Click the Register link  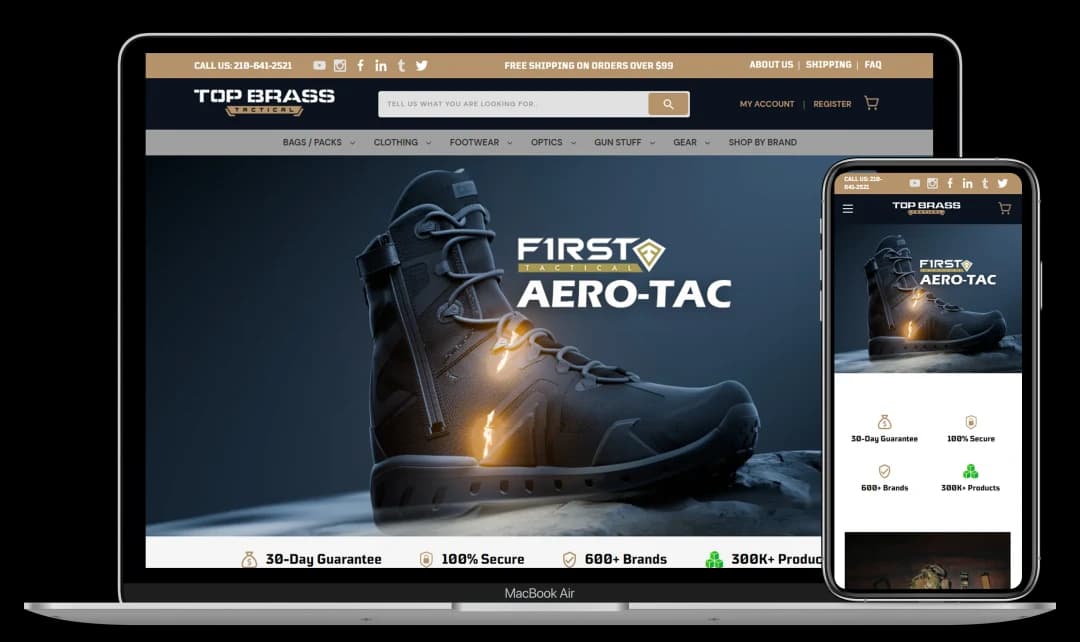[x=832, y=104]
